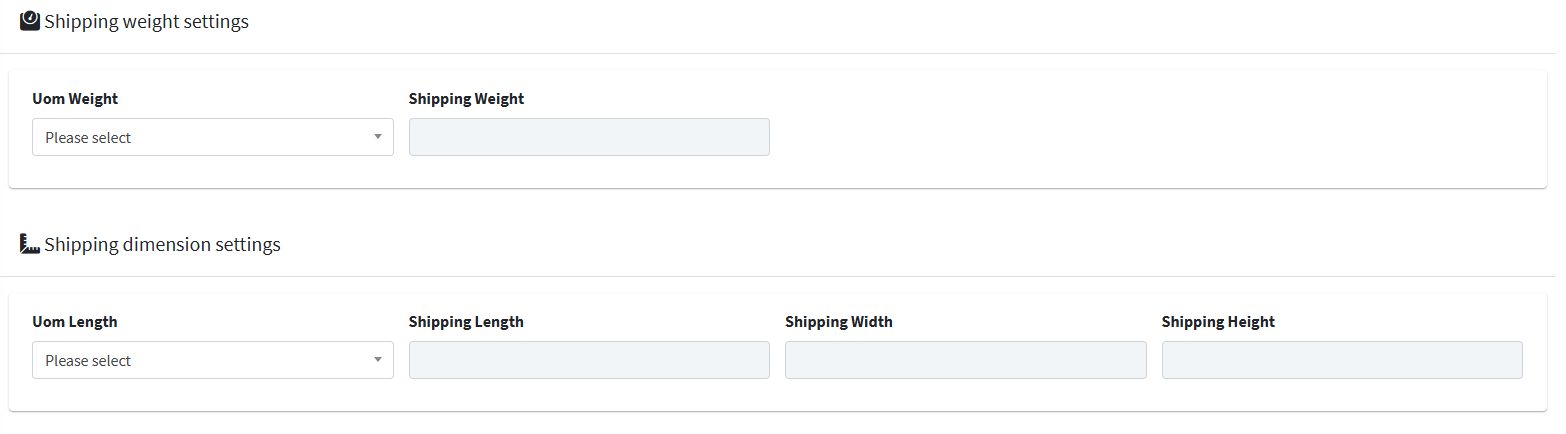
Task: Click the divider line under Shipping dimension settings
Action: click(x=783, y=276)
